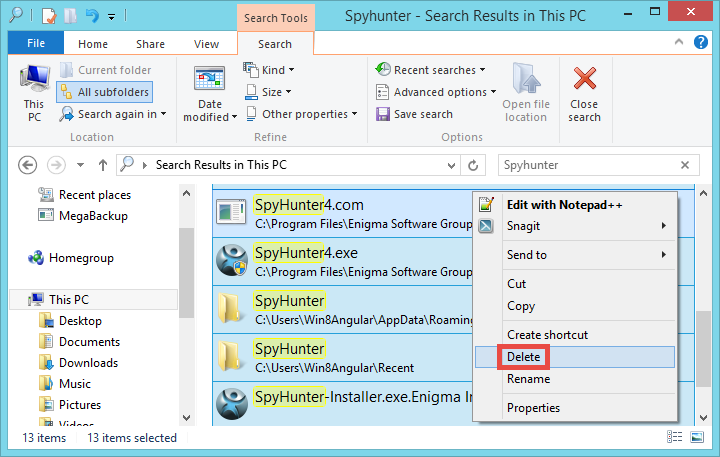Screen dimensions: 720x457
Task: Select Homegroup in navigation pane
Action: pyautogui.click(x=71, y=258)
